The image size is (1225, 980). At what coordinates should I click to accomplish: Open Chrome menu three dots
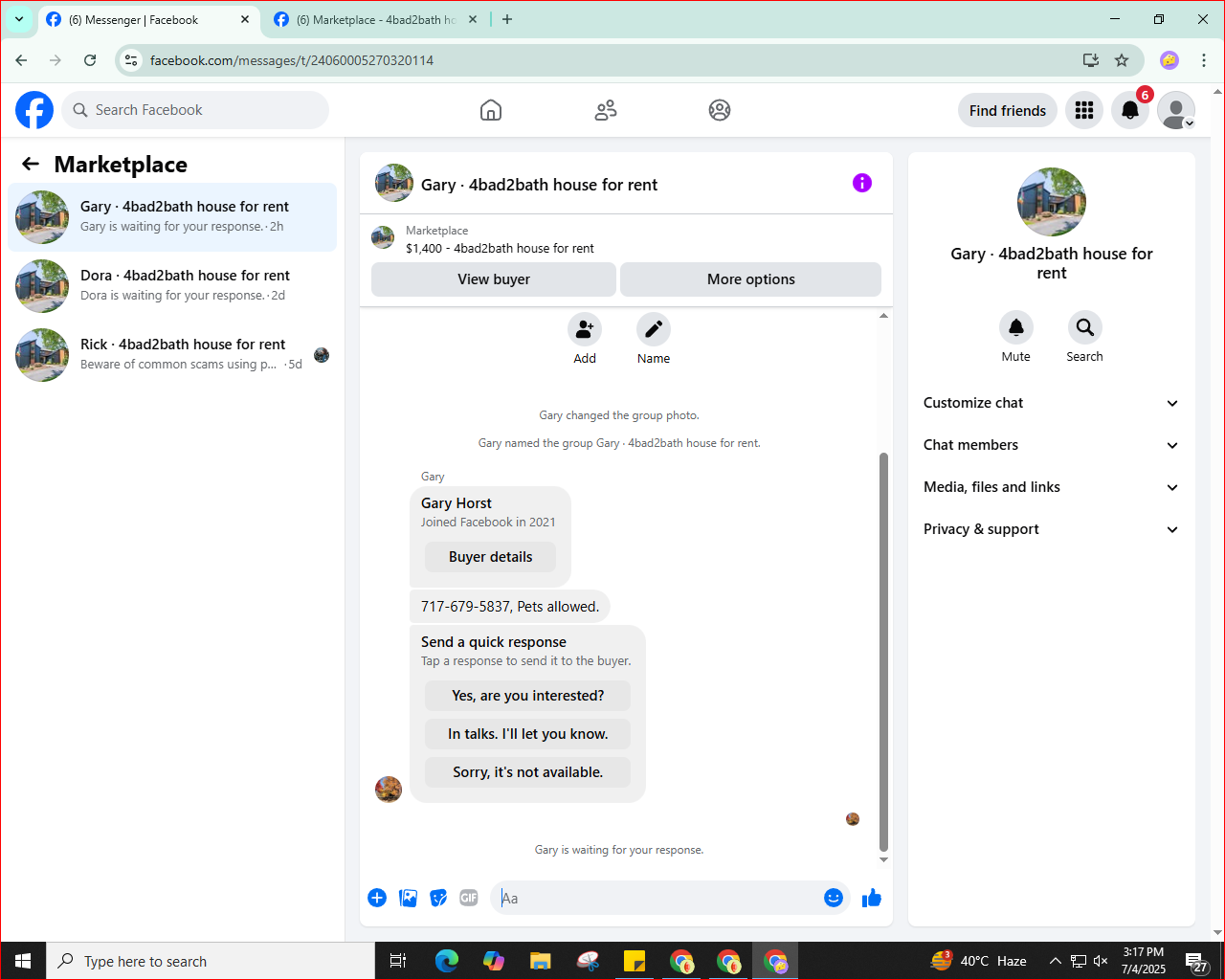pyautogui.click(x=1204, y=60)
